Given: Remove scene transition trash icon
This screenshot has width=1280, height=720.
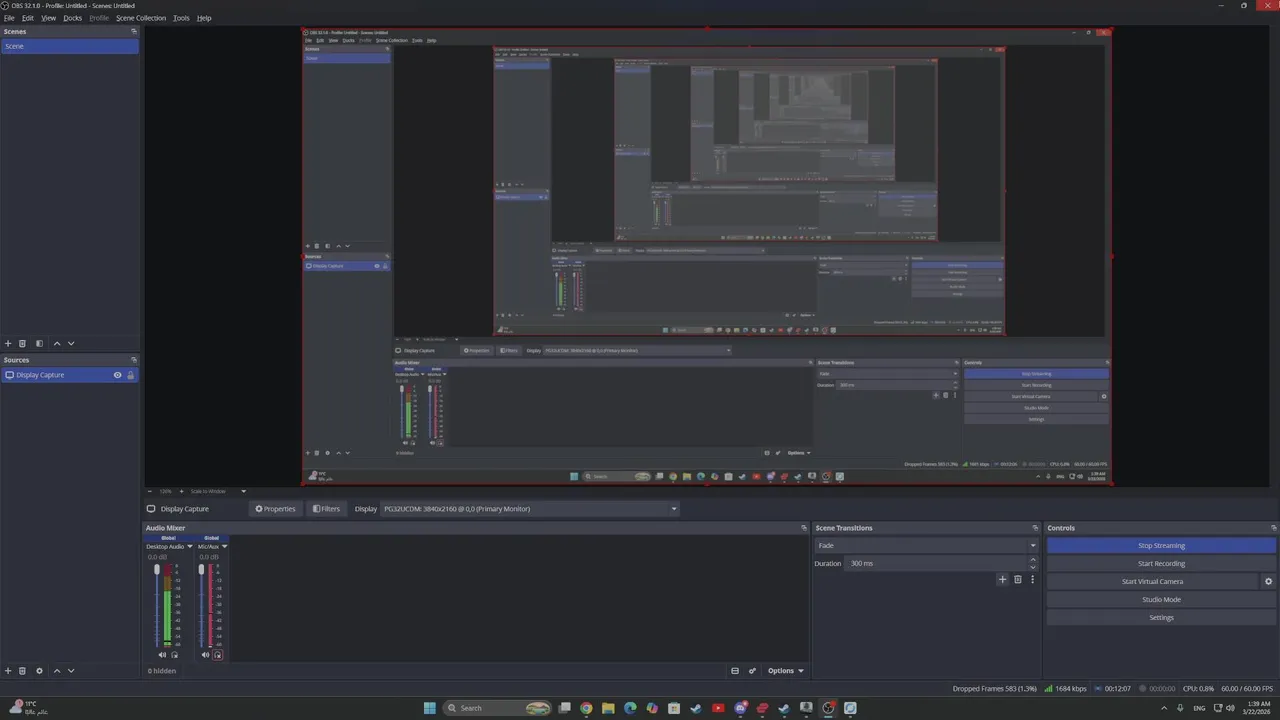Looking at the screenshot, I should click(x=1018, y=580).
